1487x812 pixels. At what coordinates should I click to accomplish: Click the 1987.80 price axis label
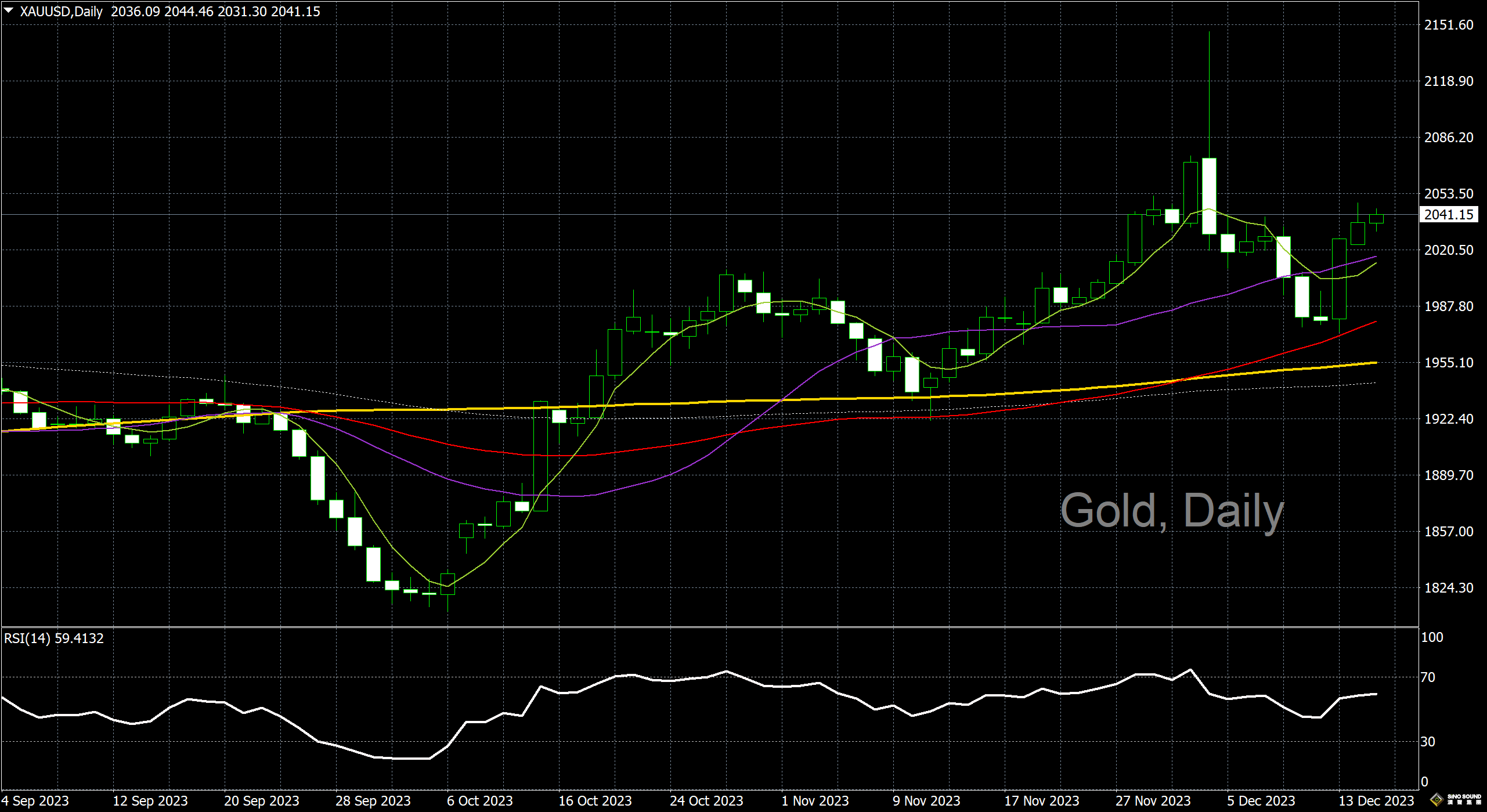pyautogui.click(x=1449, y=306)
